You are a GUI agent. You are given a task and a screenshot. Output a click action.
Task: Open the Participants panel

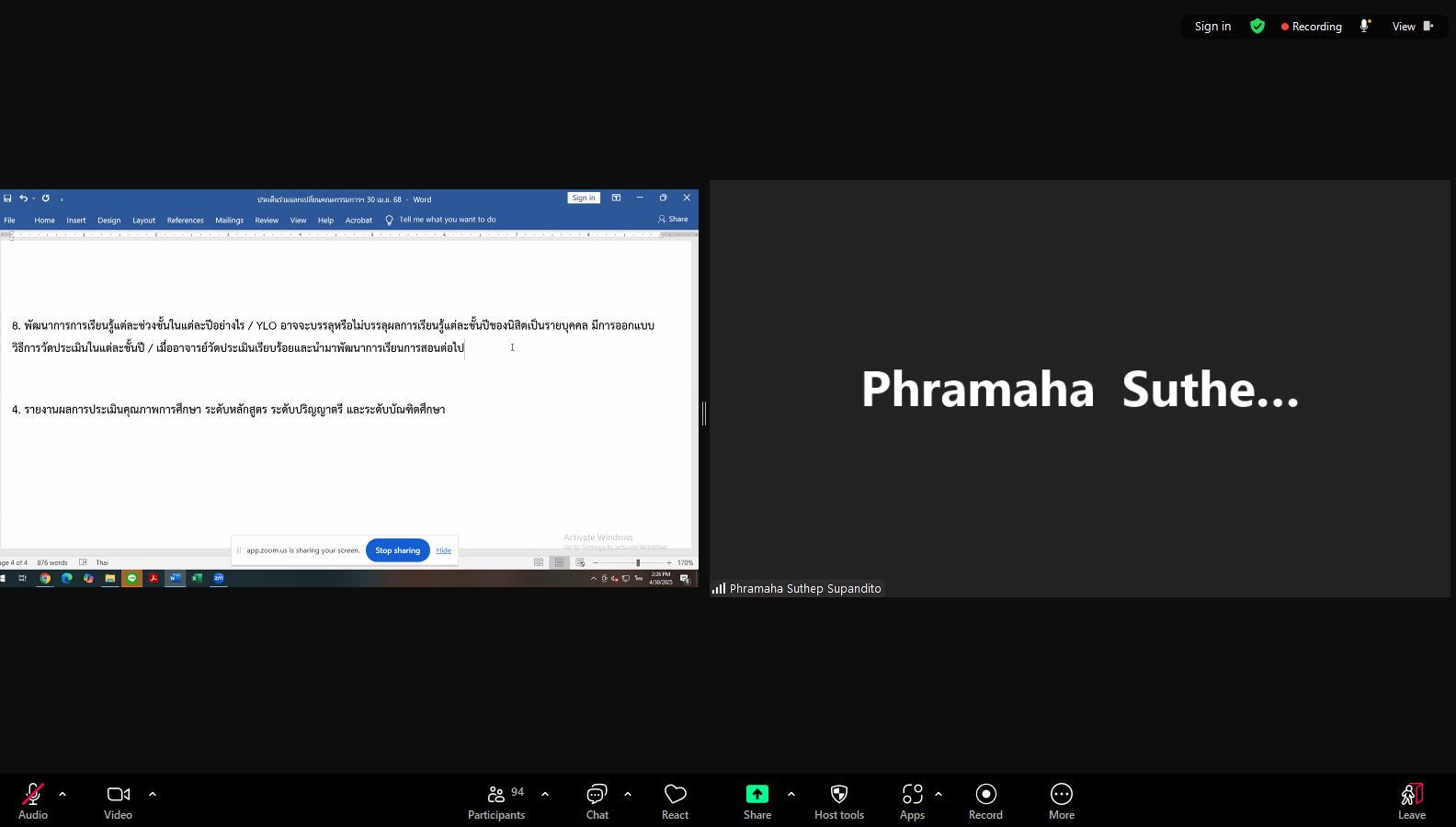(496, 800)
